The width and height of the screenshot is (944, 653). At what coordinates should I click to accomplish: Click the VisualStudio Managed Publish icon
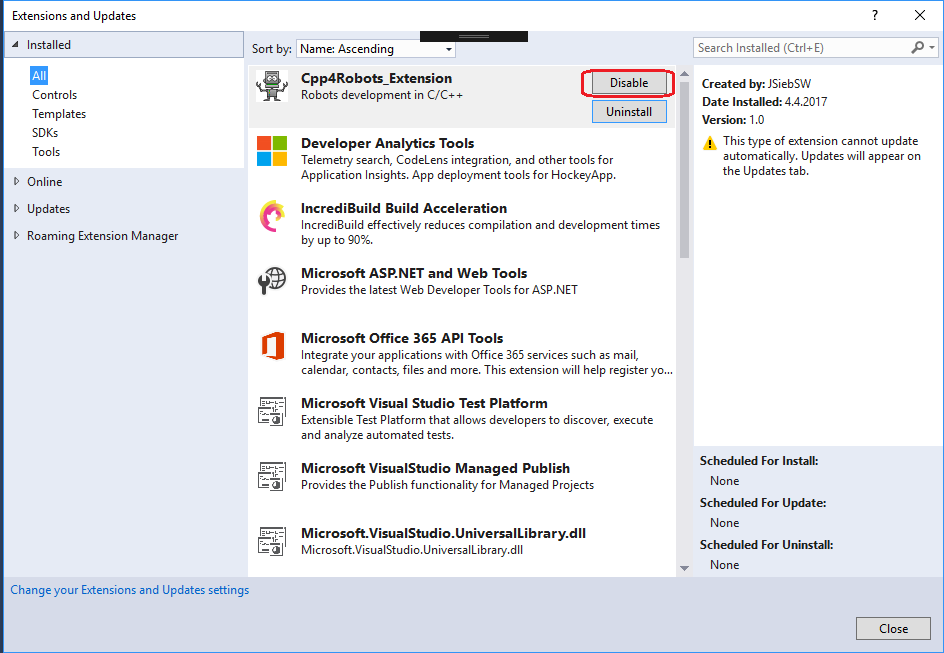click(272, 476)
